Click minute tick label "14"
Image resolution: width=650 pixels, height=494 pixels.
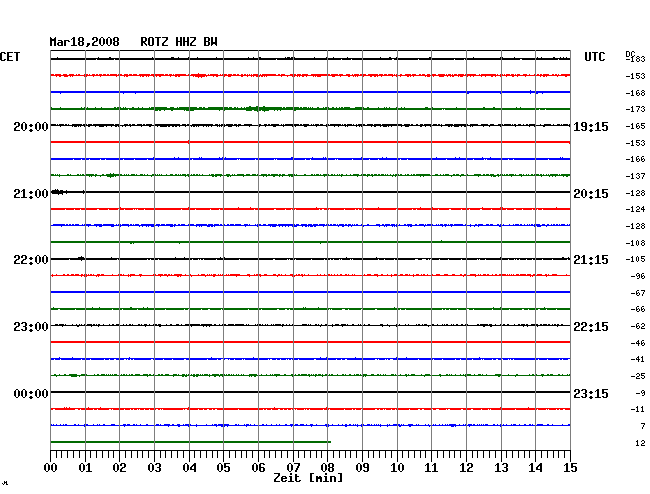[535, 468]
